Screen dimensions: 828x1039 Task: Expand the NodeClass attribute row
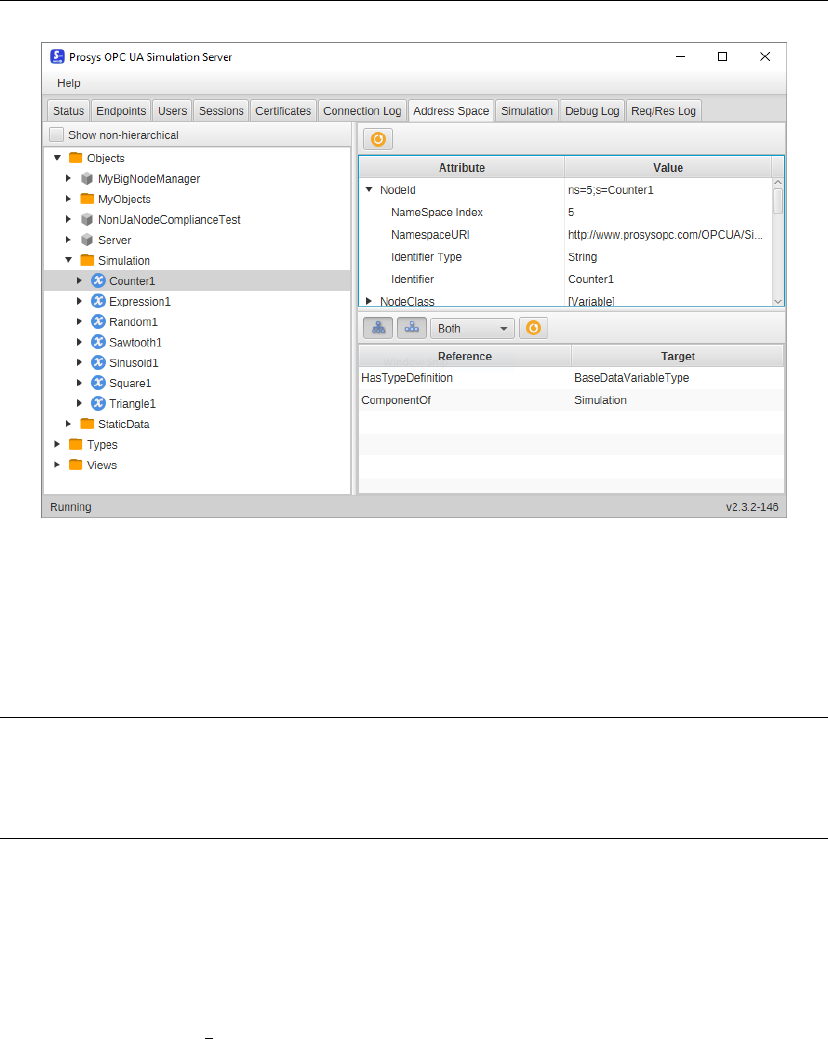(369, 301)
